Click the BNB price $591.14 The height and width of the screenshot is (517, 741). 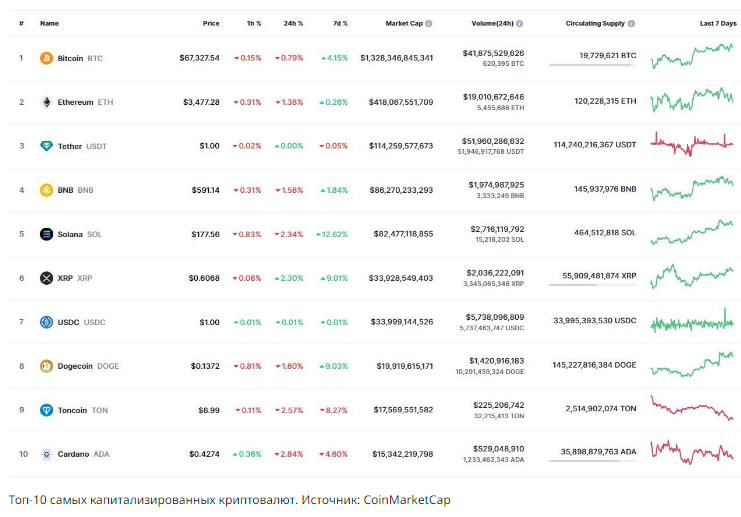(206, 190)
